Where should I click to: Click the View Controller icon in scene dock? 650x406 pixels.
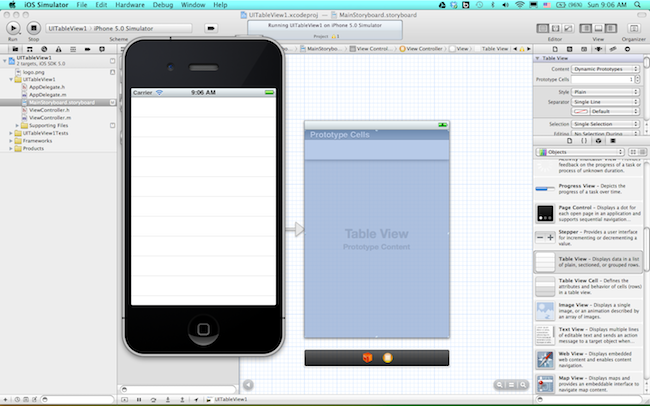point(387,357)
